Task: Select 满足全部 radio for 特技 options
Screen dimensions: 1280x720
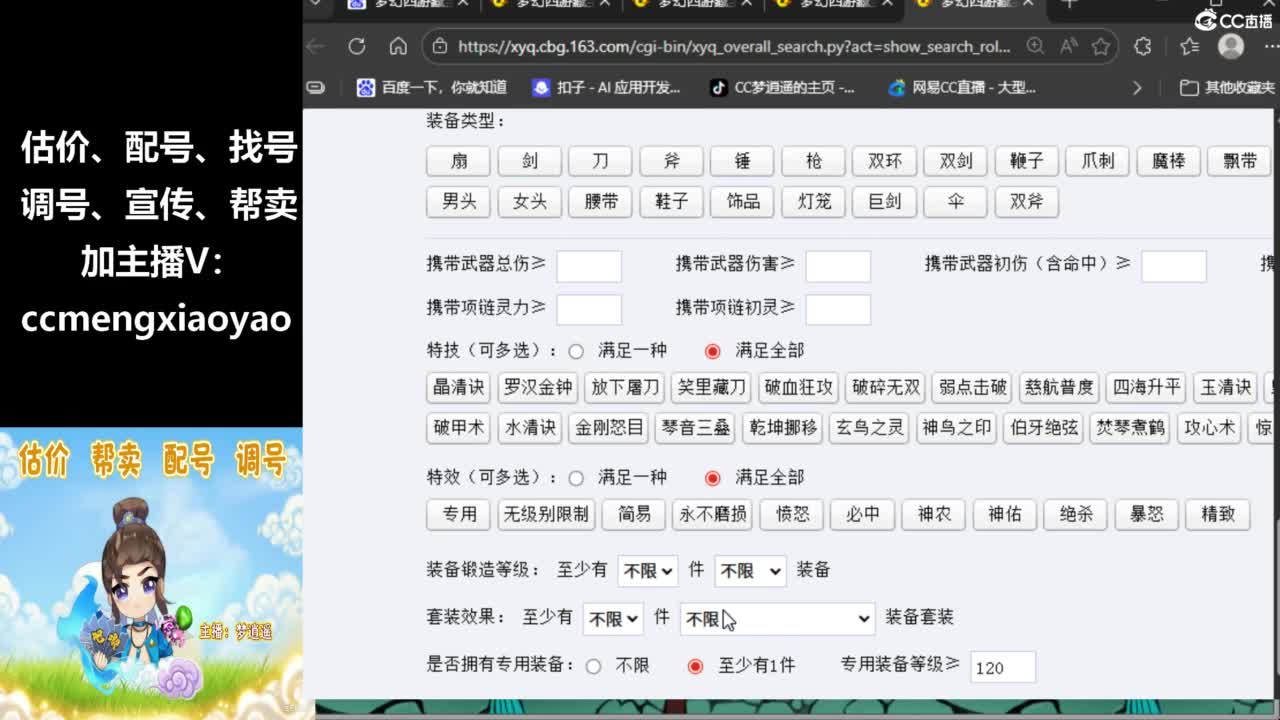Action: pos(710,351)
